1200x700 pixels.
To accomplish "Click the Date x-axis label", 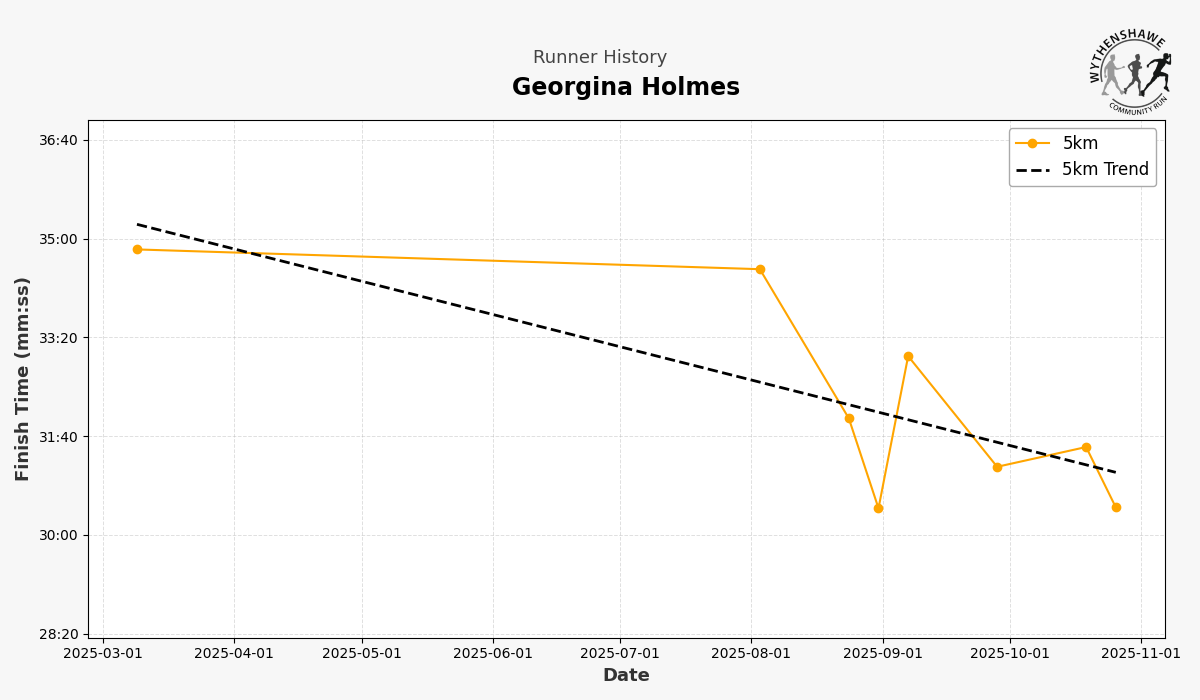I will pyautogui.click(x=626, y=676).
